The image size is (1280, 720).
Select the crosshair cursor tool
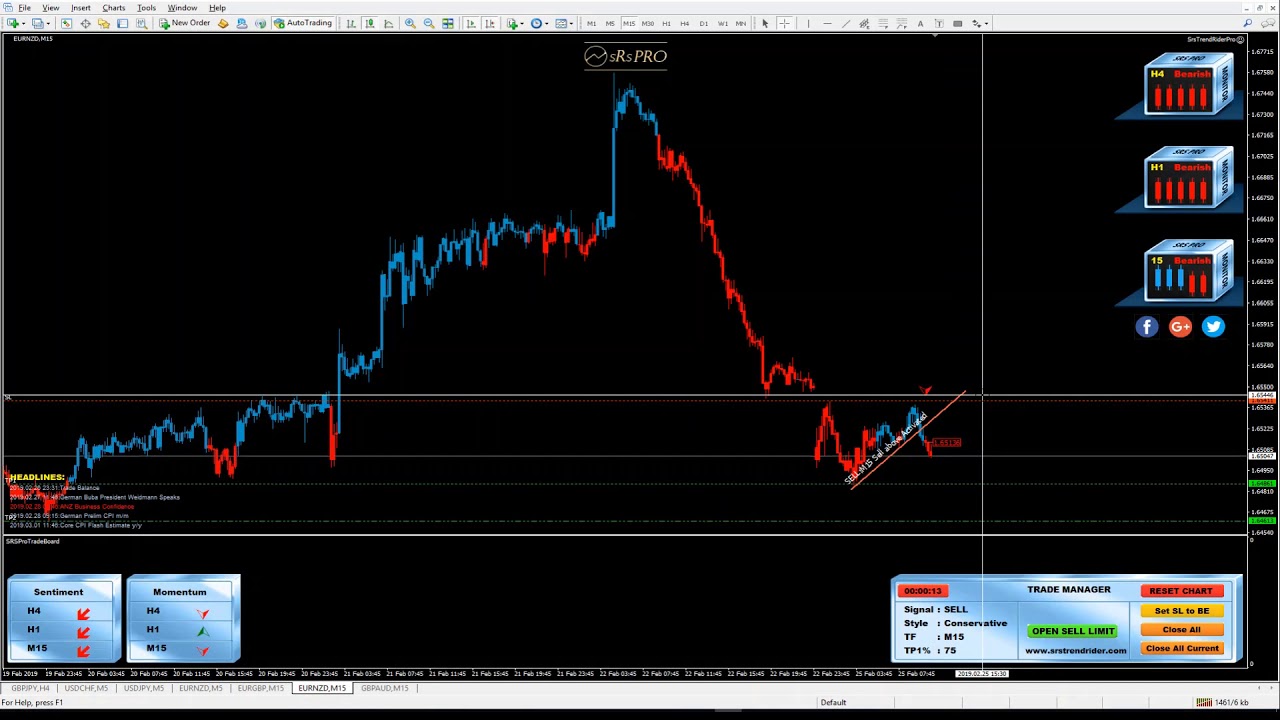coord(784,23)
